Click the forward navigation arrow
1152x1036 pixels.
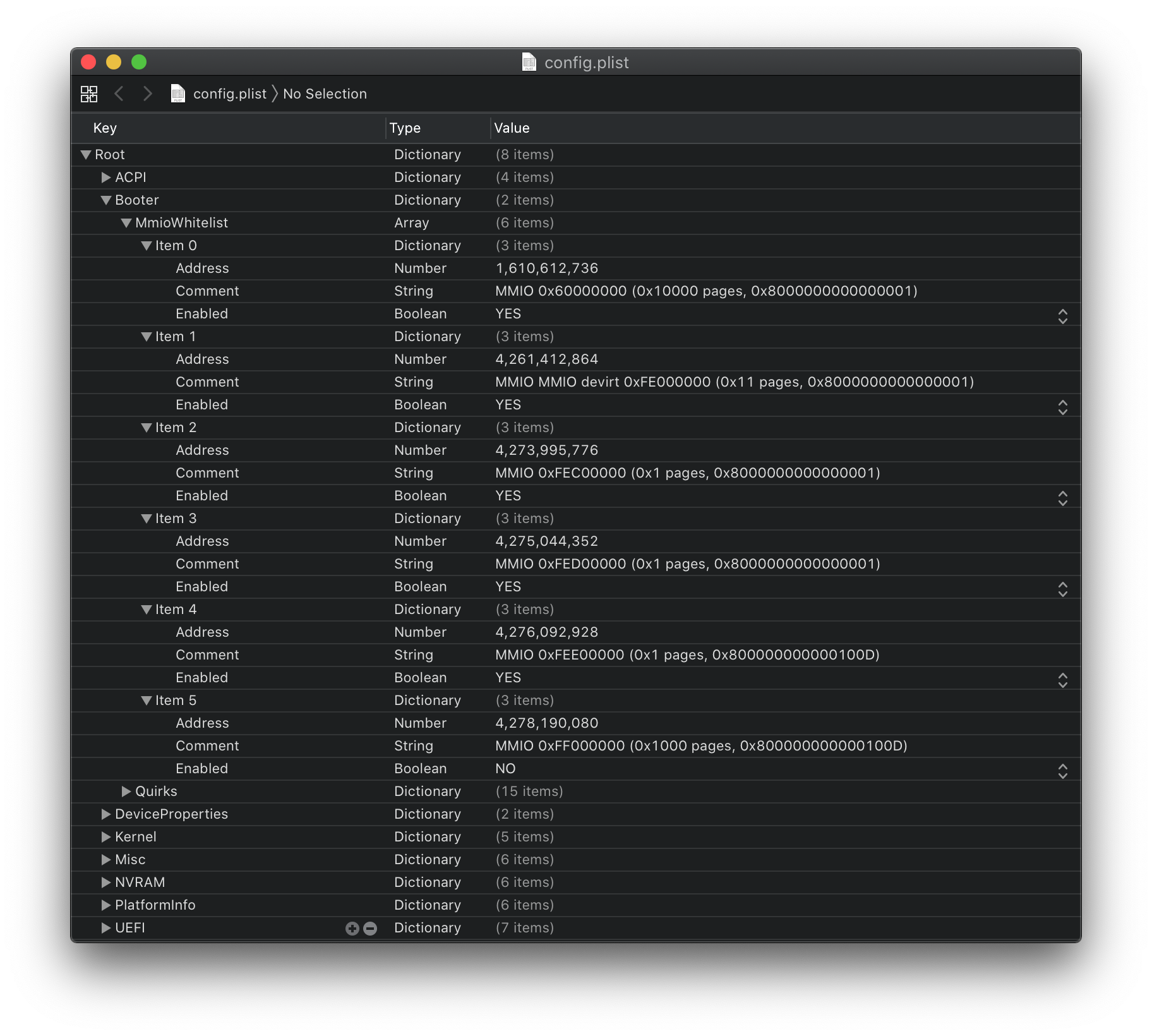[x=148, y=94]
